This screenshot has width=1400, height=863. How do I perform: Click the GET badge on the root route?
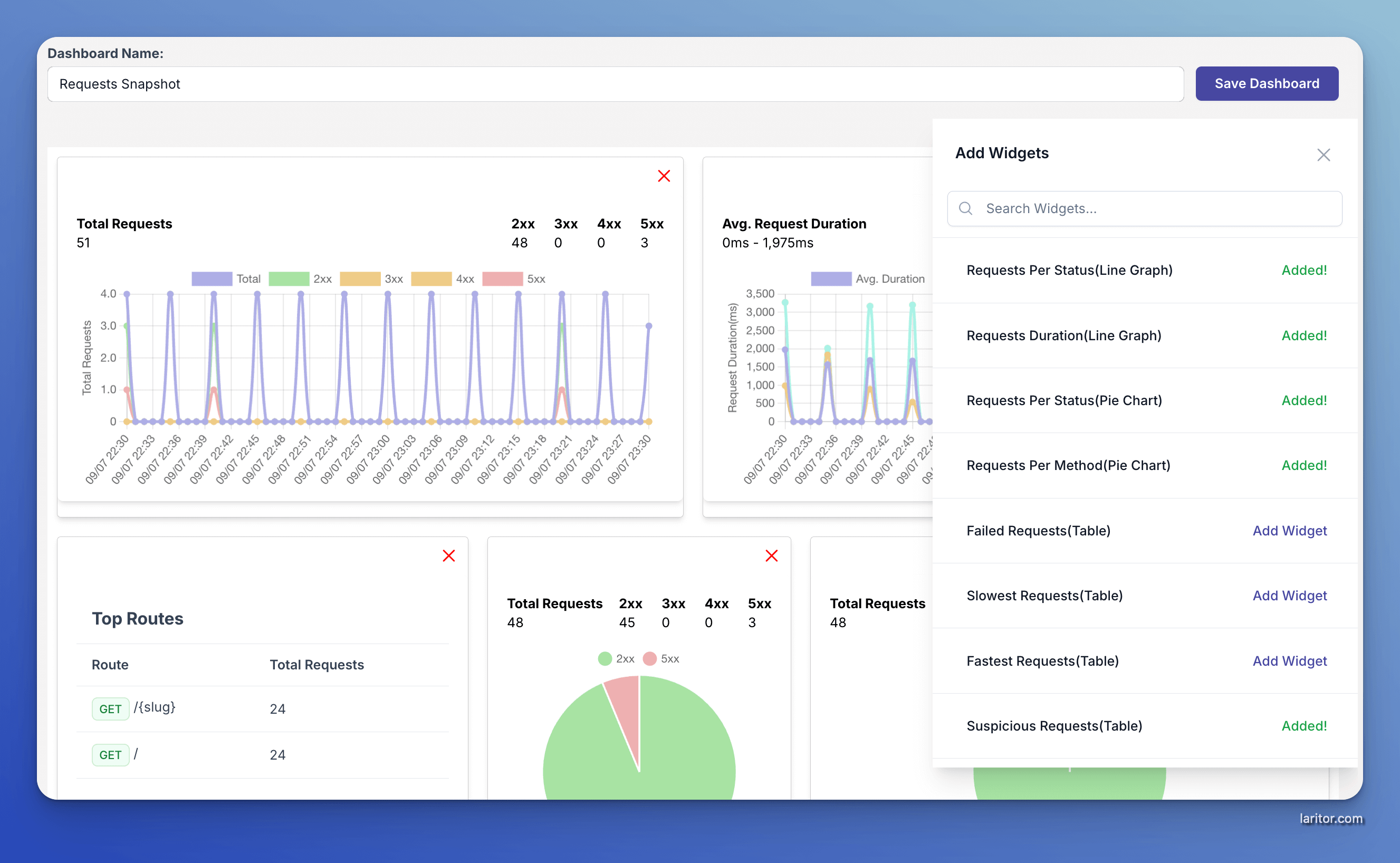tap(110, 754)
